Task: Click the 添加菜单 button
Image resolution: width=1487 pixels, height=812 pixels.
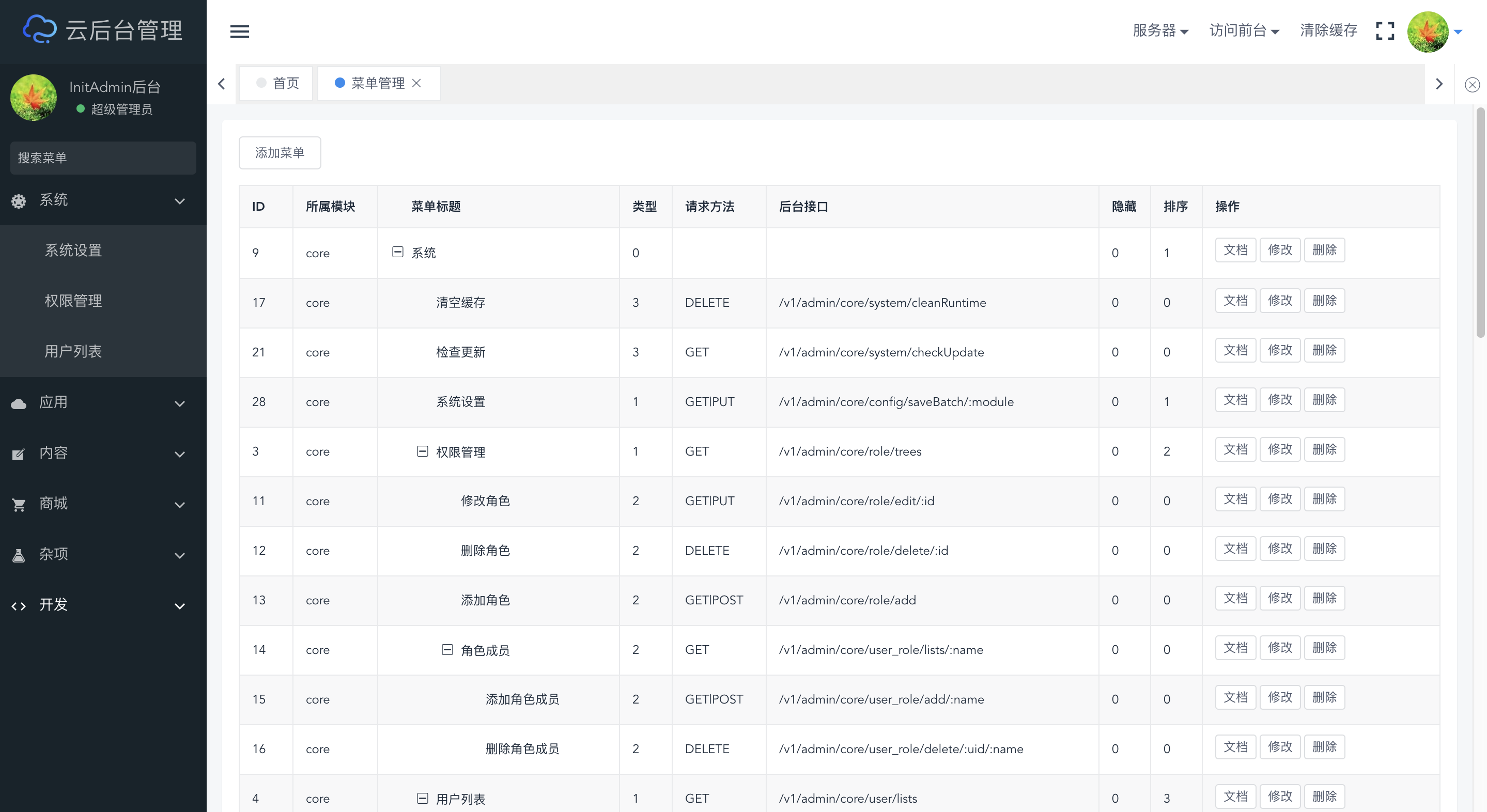Action: coord(280,153)
